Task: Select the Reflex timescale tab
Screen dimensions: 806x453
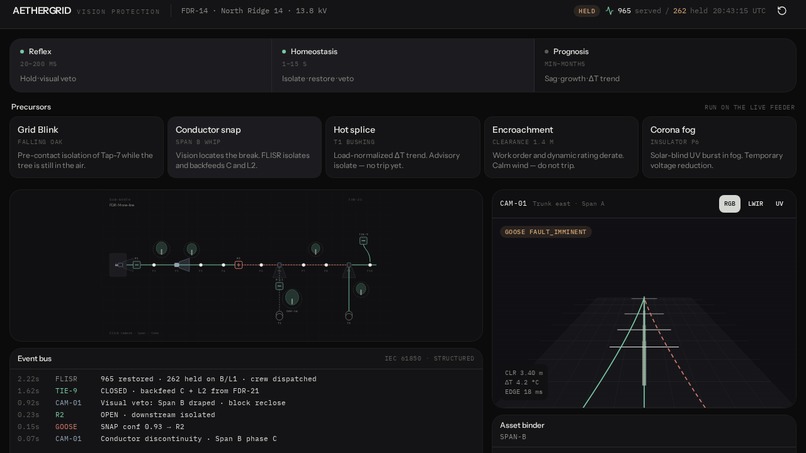Action: (140, 65)
